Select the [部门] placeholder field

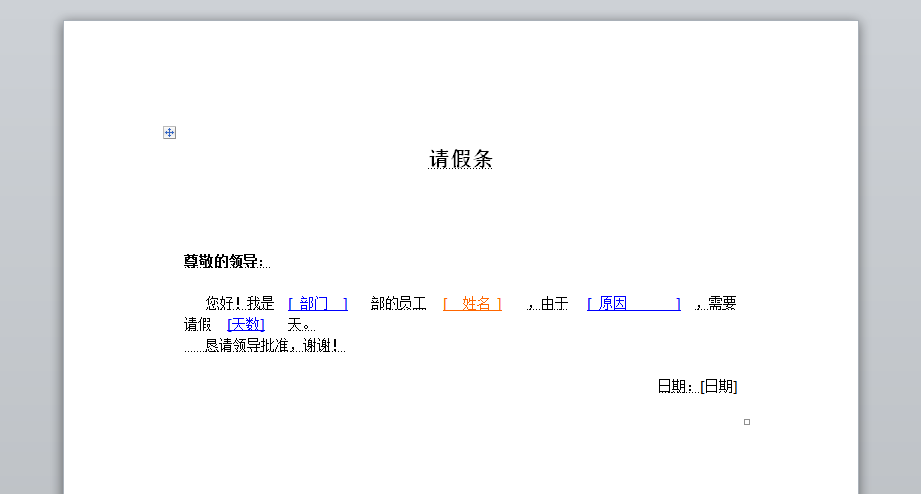click(x=318, y=304)
